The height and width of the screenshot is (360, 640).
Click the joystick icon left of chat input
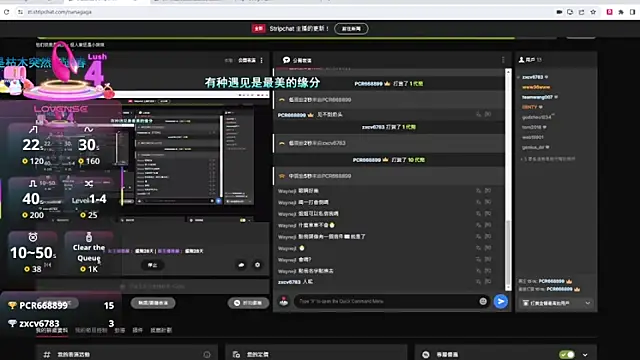click(284, 302)
